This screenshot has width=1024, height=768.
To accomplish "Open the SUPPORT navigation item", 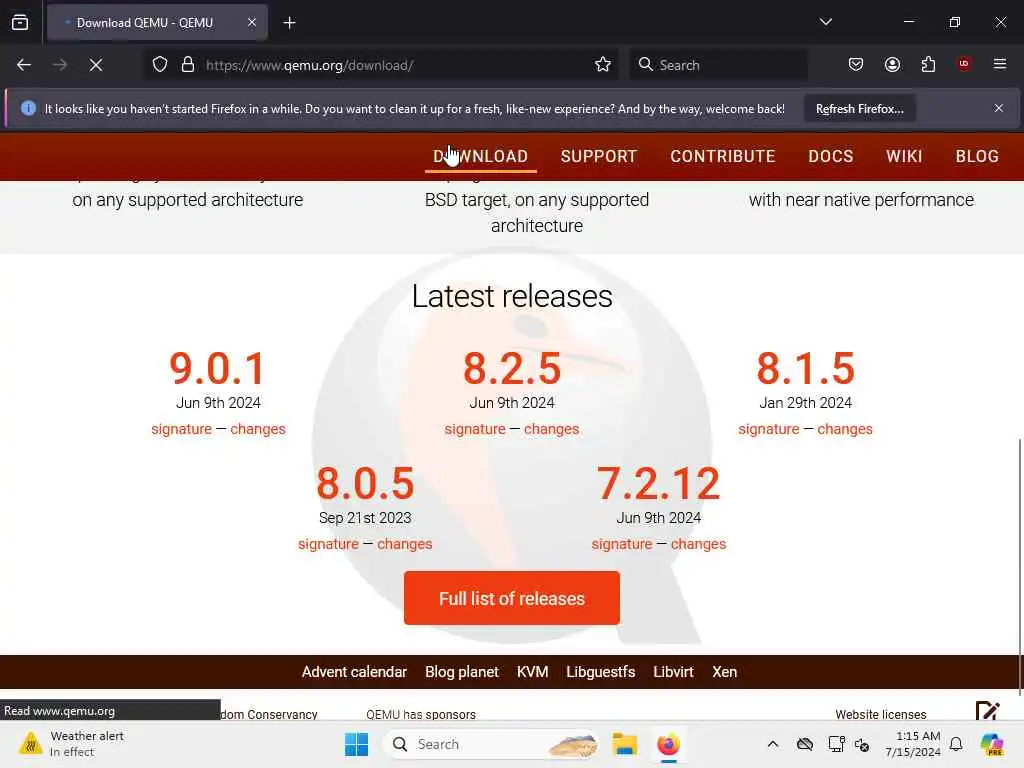I will coord(599,156).
